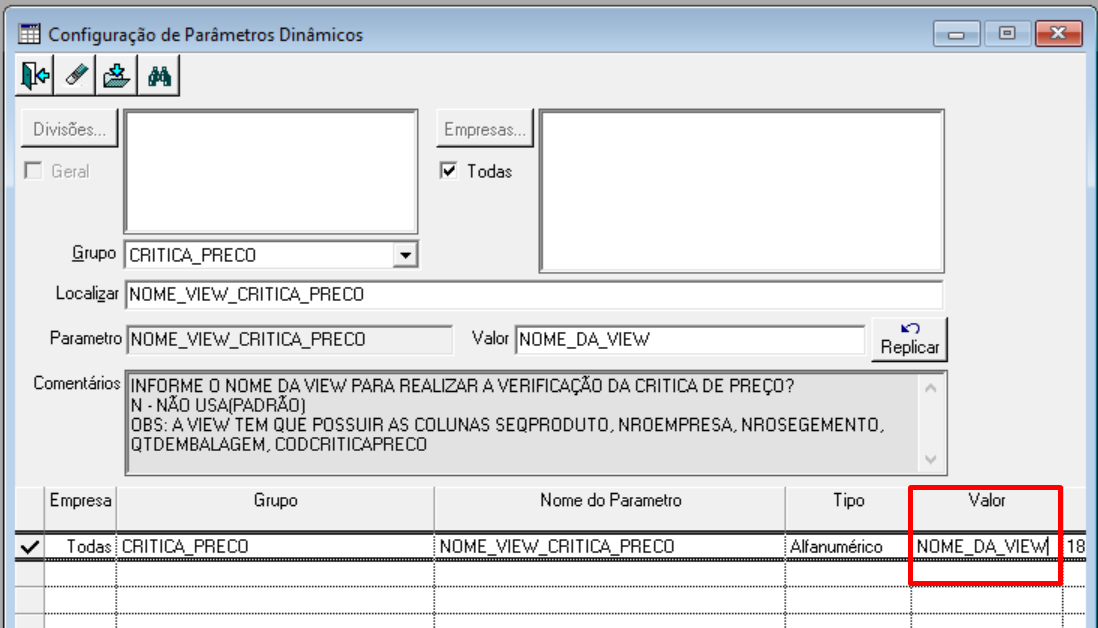Viewport: 1098px width, 628px height.
Task: Click the Todas cell in grid row
Action: [81, 547]
